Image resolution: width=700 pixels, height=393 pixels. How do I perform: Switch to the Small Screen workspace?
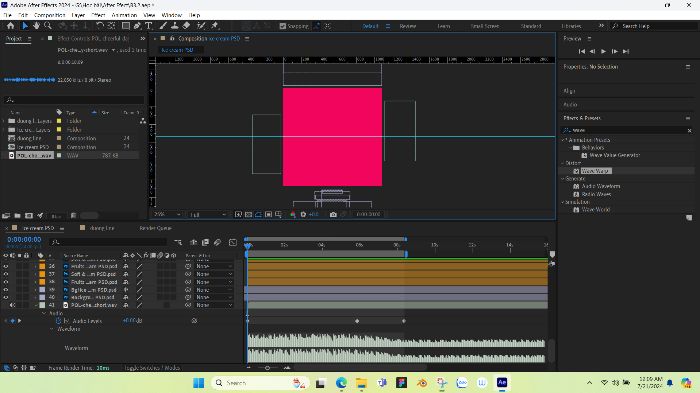tap(485, 26)
